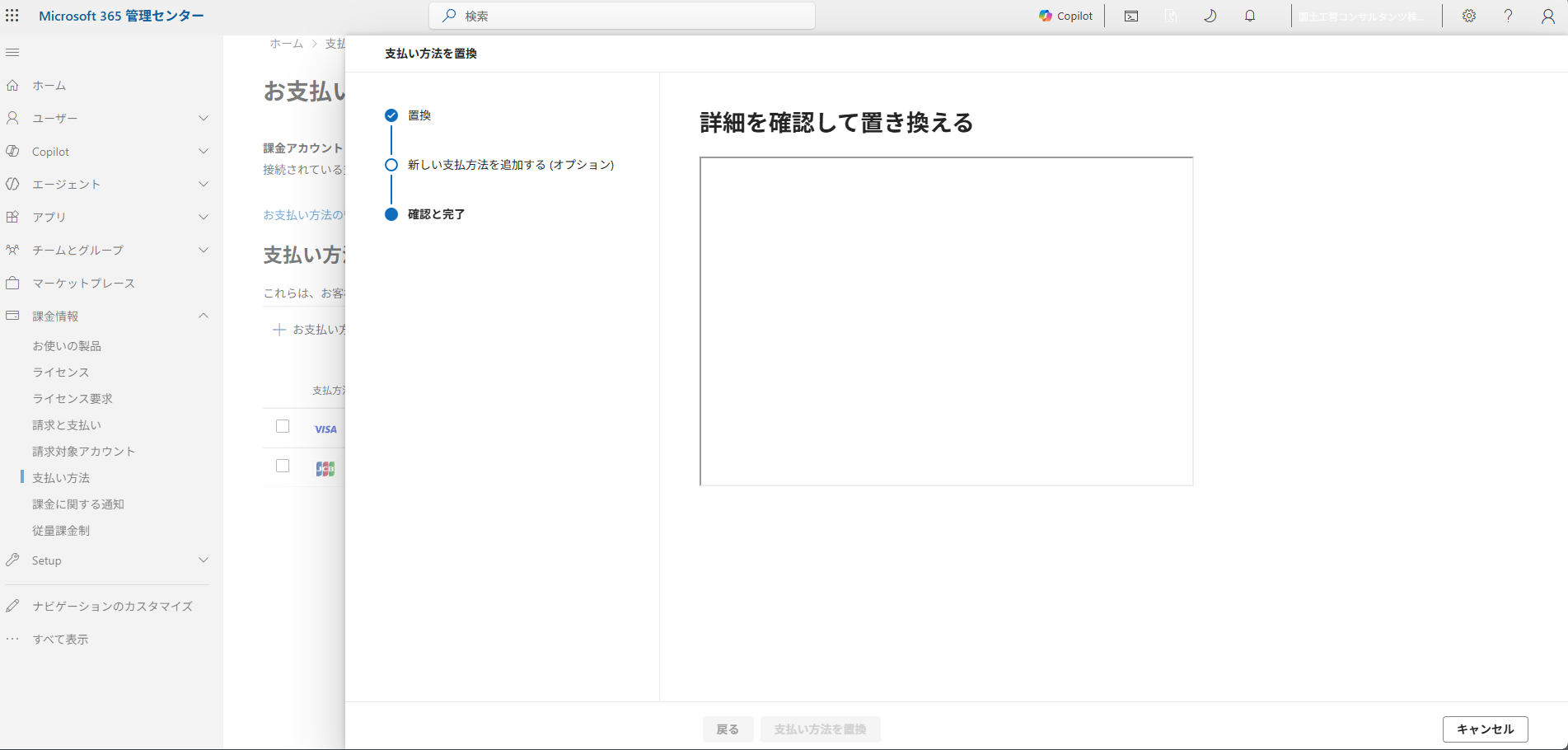Collapse the 課金情報 section chevron
This screenshot has width=1568, height=750.
coord(204,316)
